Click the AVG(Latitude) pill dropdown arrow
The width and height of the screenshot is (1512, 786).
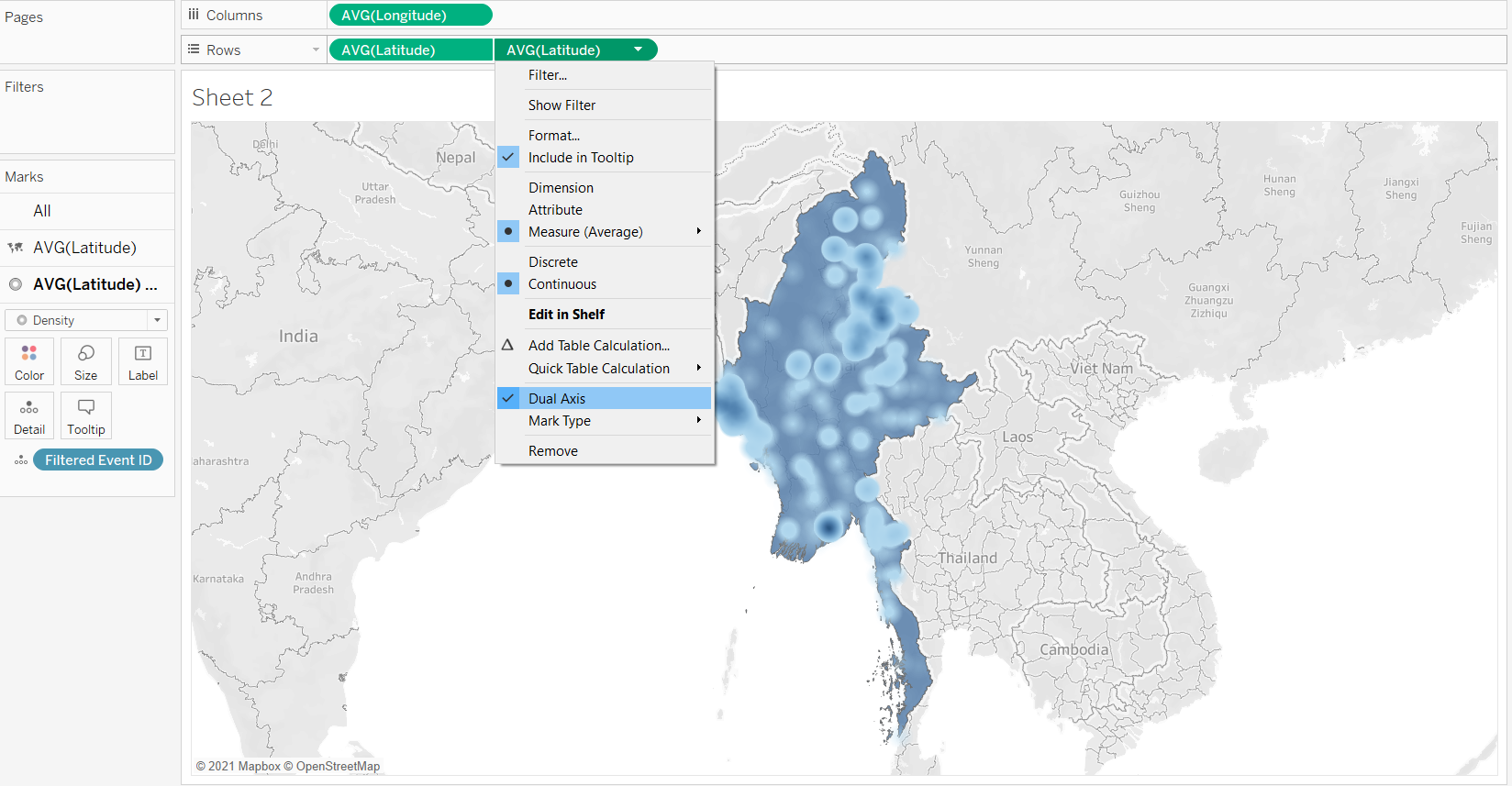[x=638, y=50]
